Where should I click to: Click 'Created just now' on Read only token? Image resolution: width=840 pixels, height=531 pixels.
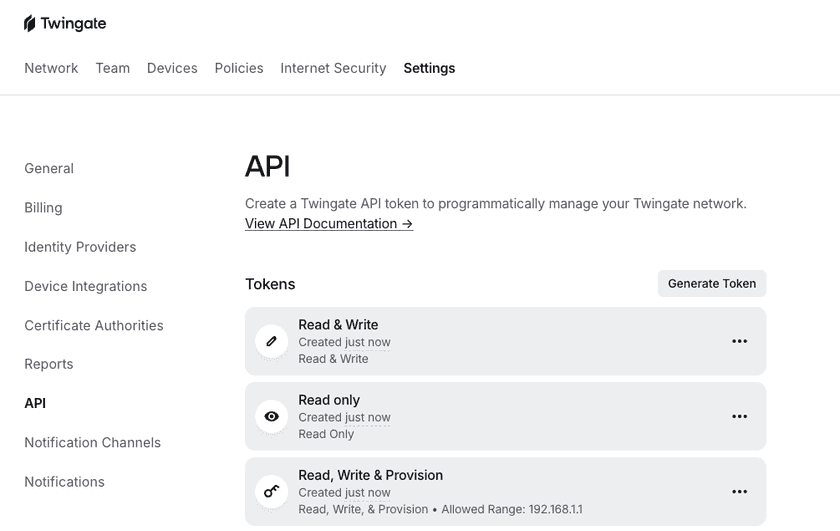pos(344,417)
